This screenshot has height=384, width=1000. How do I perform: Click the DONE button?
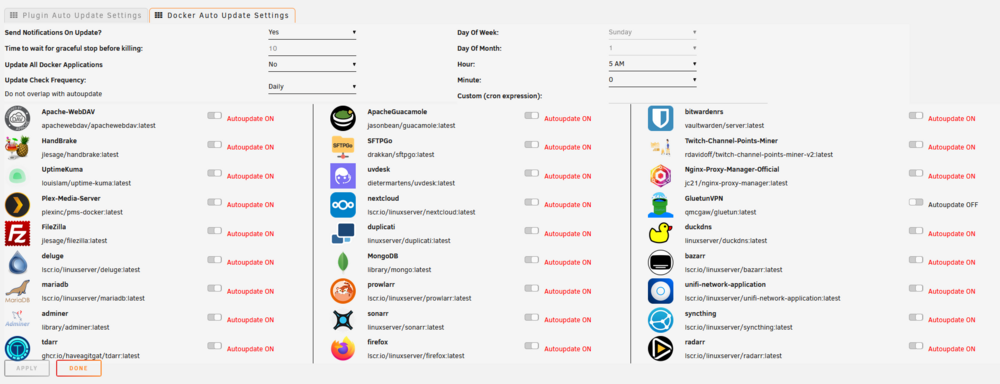pos(78,369)
